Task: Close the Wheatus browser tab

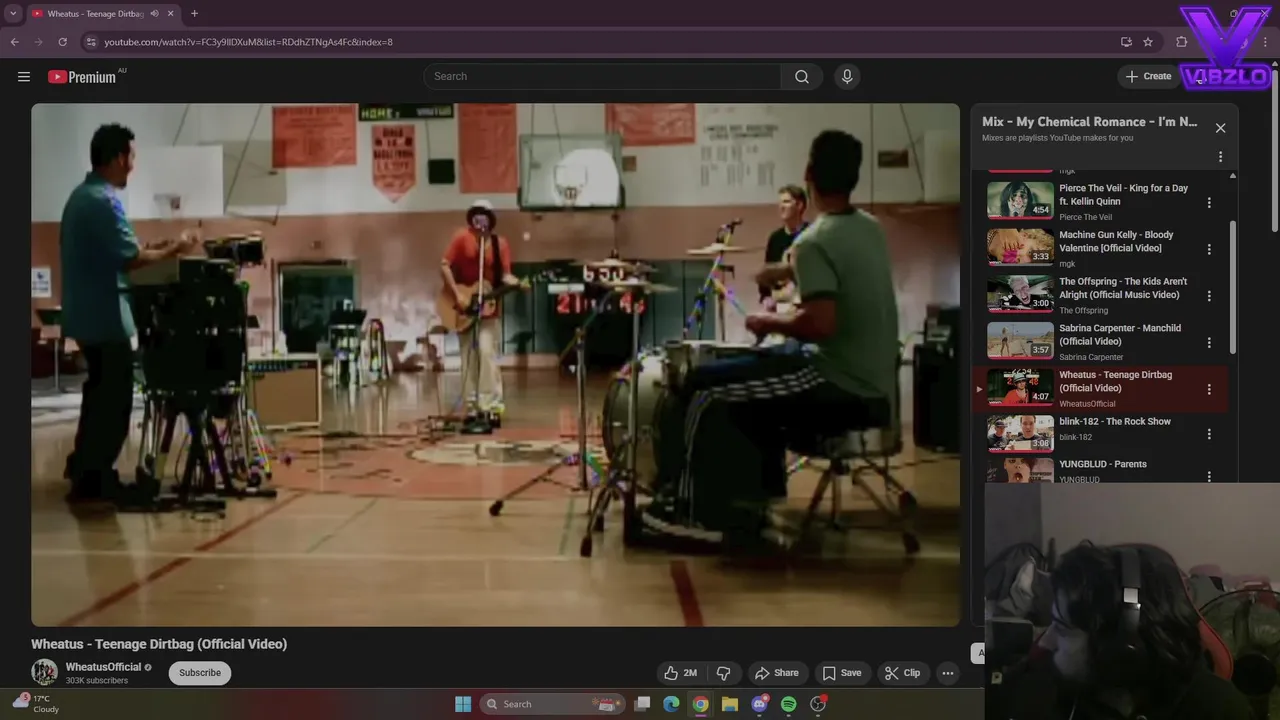Action: (x=170, y=14)
